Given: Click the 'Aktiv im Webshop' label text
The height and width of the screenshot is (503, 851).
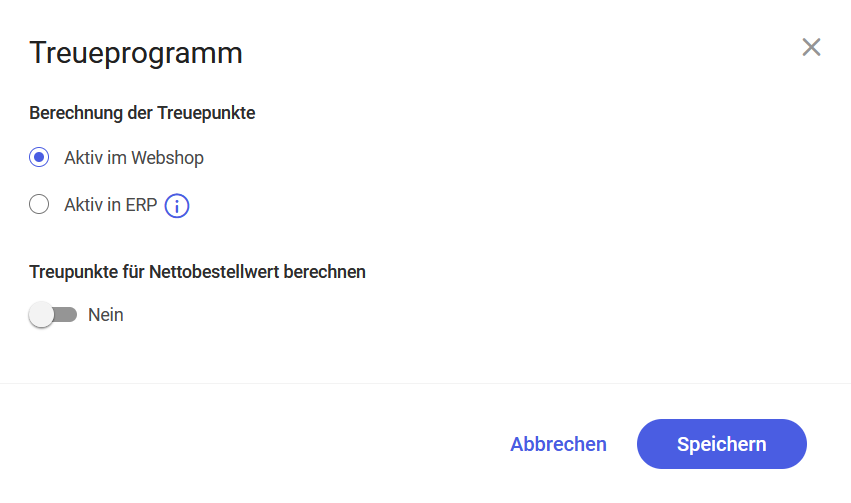Looking at the screenshot, I should (134, 158).
